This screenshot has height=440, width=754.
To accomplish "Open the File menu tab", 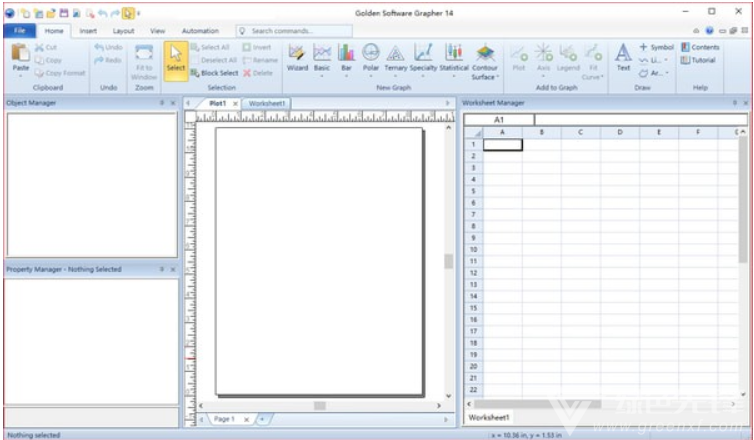I will tap(20, 31).
